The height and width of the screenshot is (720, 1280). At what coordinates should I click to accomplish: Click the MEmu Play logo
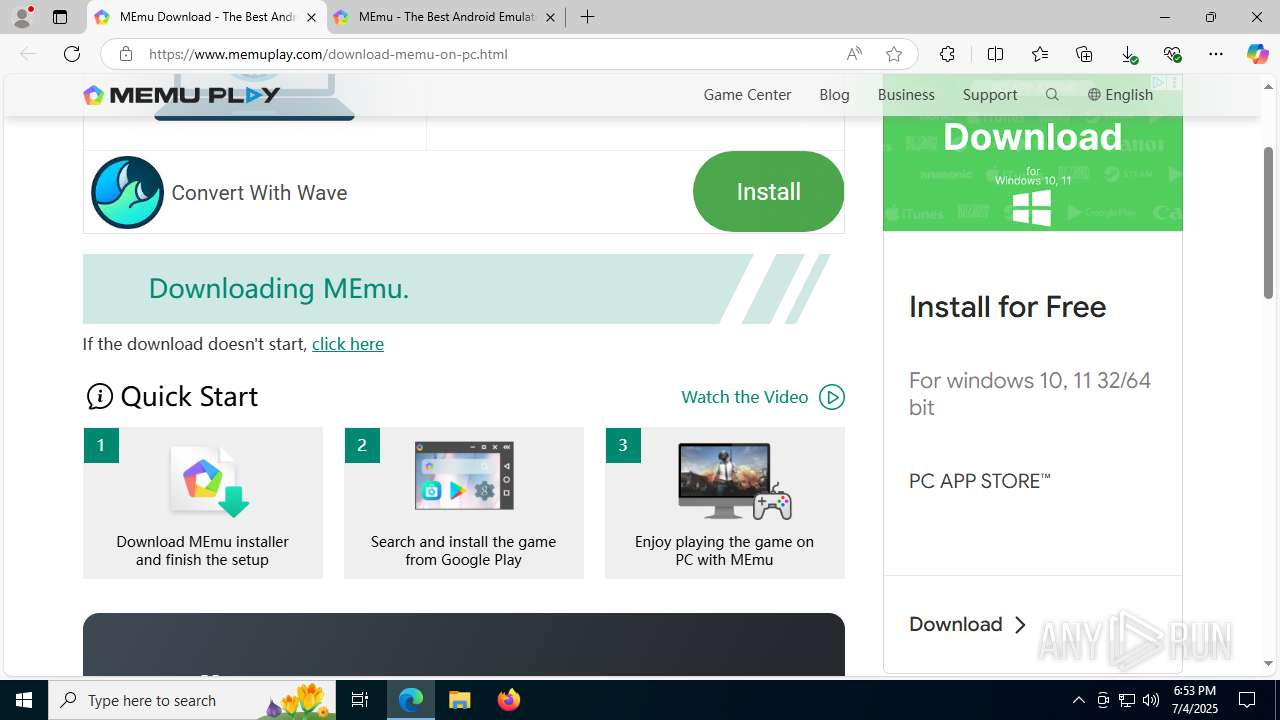coord(182,95)
